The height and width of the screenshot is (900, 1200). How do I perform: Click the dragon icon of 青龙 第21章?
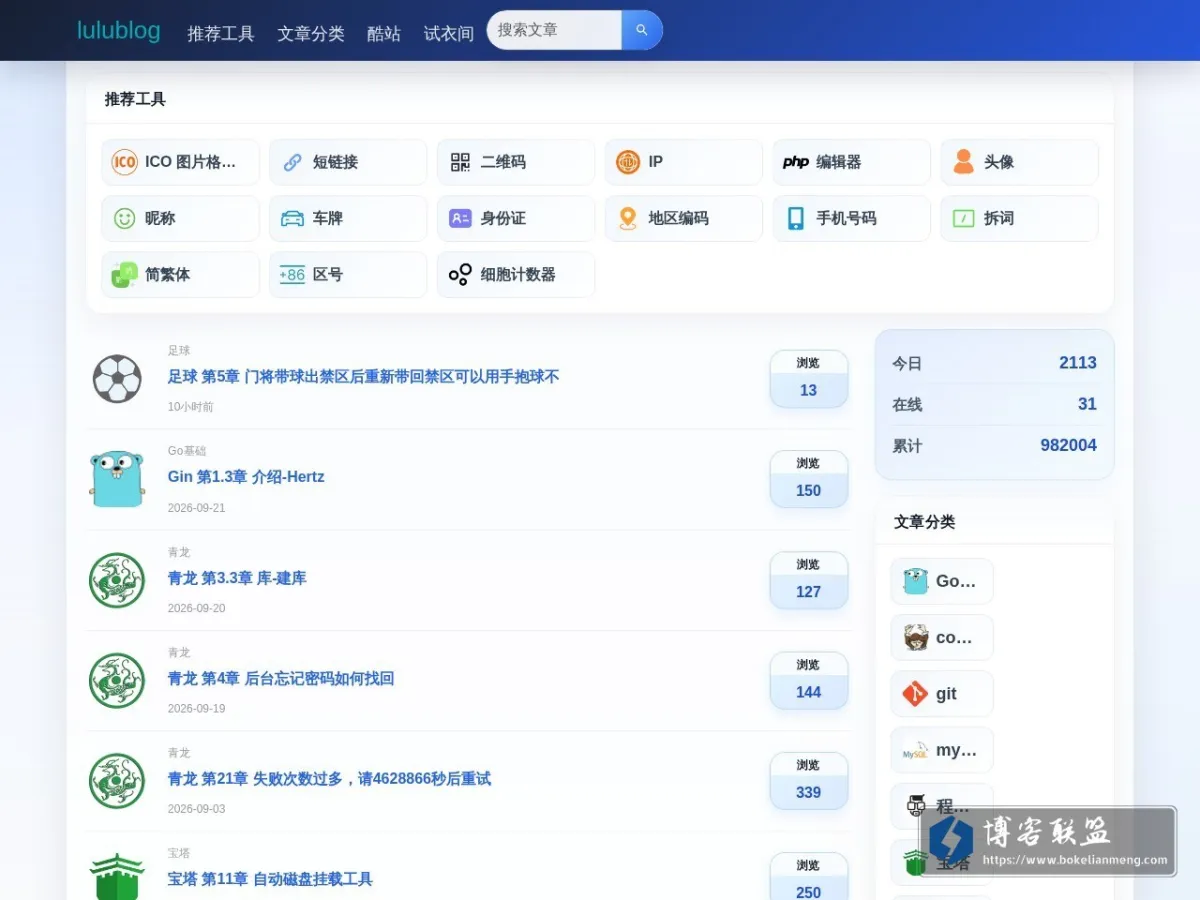pos(117,780)
